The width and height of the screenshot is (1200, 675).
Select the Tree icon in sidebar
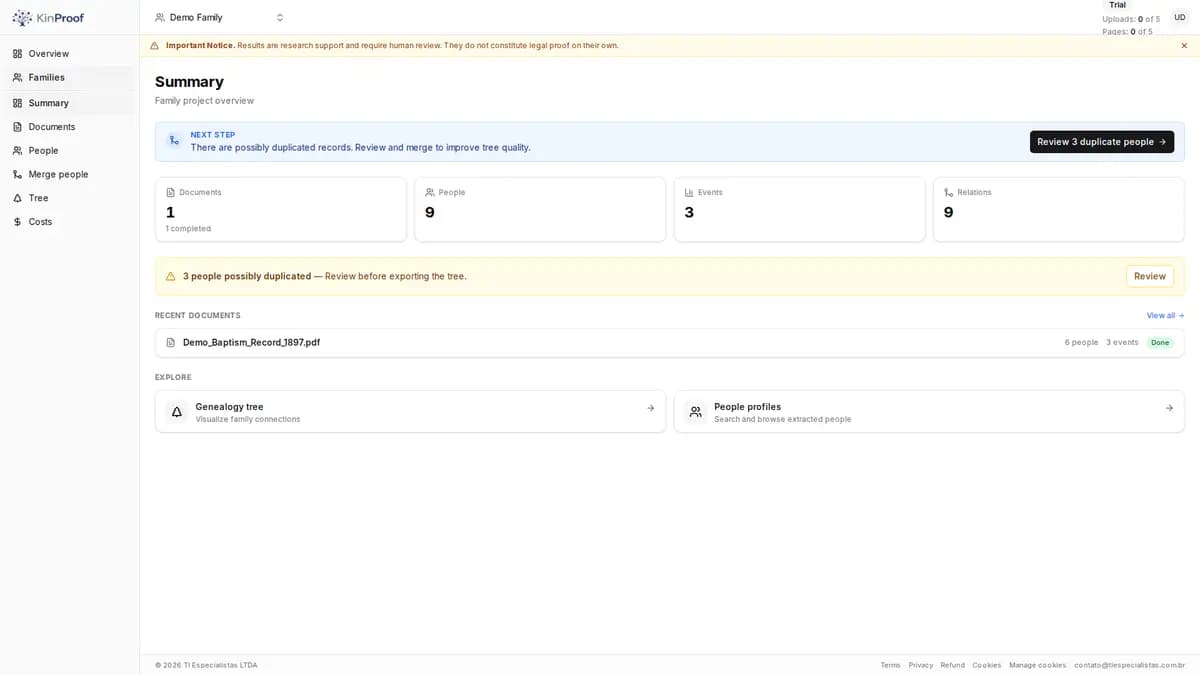tap(17, 198)
